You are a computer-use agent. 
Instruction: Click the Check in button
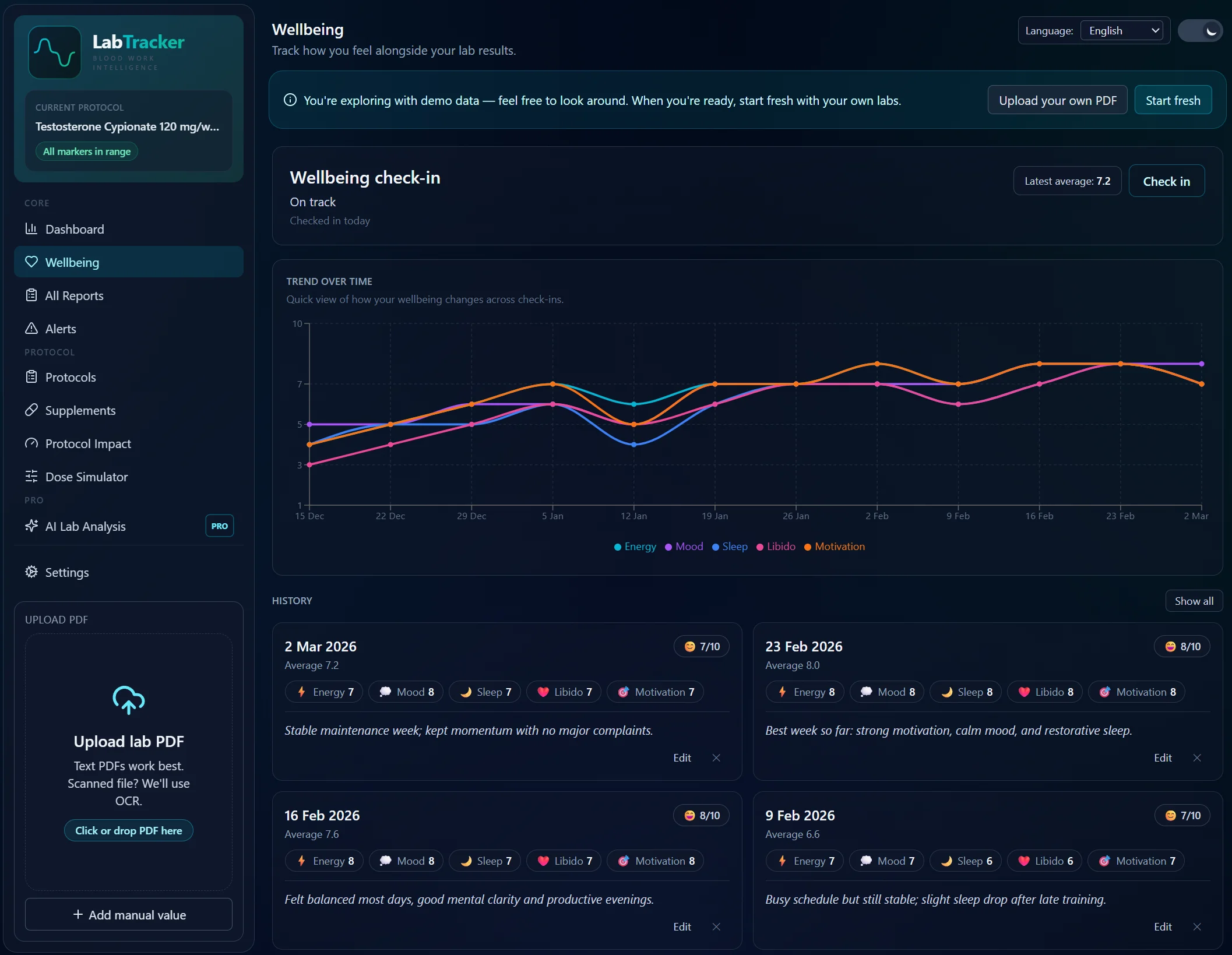1166,181
